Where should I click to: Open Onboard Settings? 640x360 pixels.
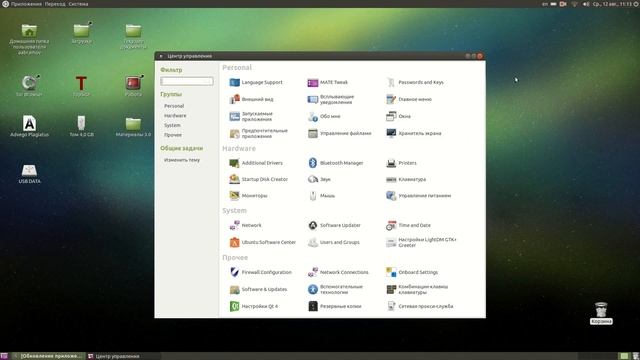tap(412, 272)
